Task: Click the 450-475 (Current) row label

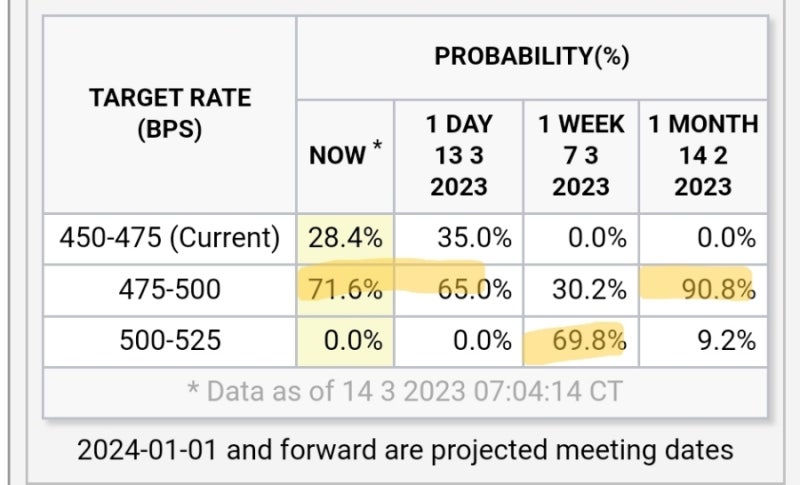Action: (169, 238)
